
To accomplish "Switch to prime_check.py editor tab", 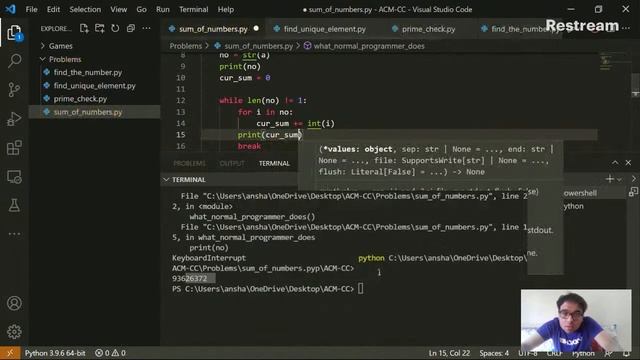I will tap(428, 29).
